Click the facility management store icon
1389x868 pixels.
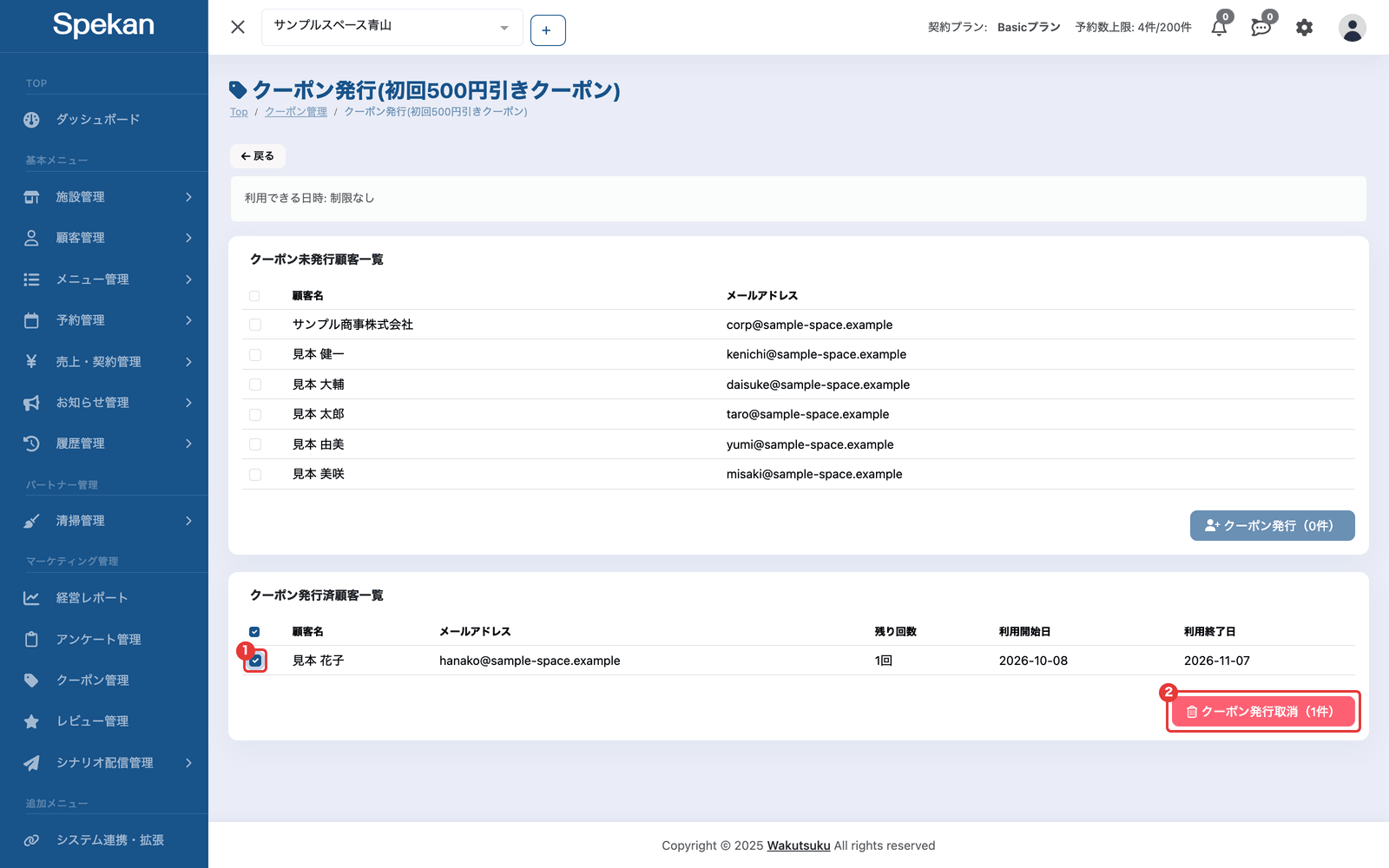coord(31,197)
